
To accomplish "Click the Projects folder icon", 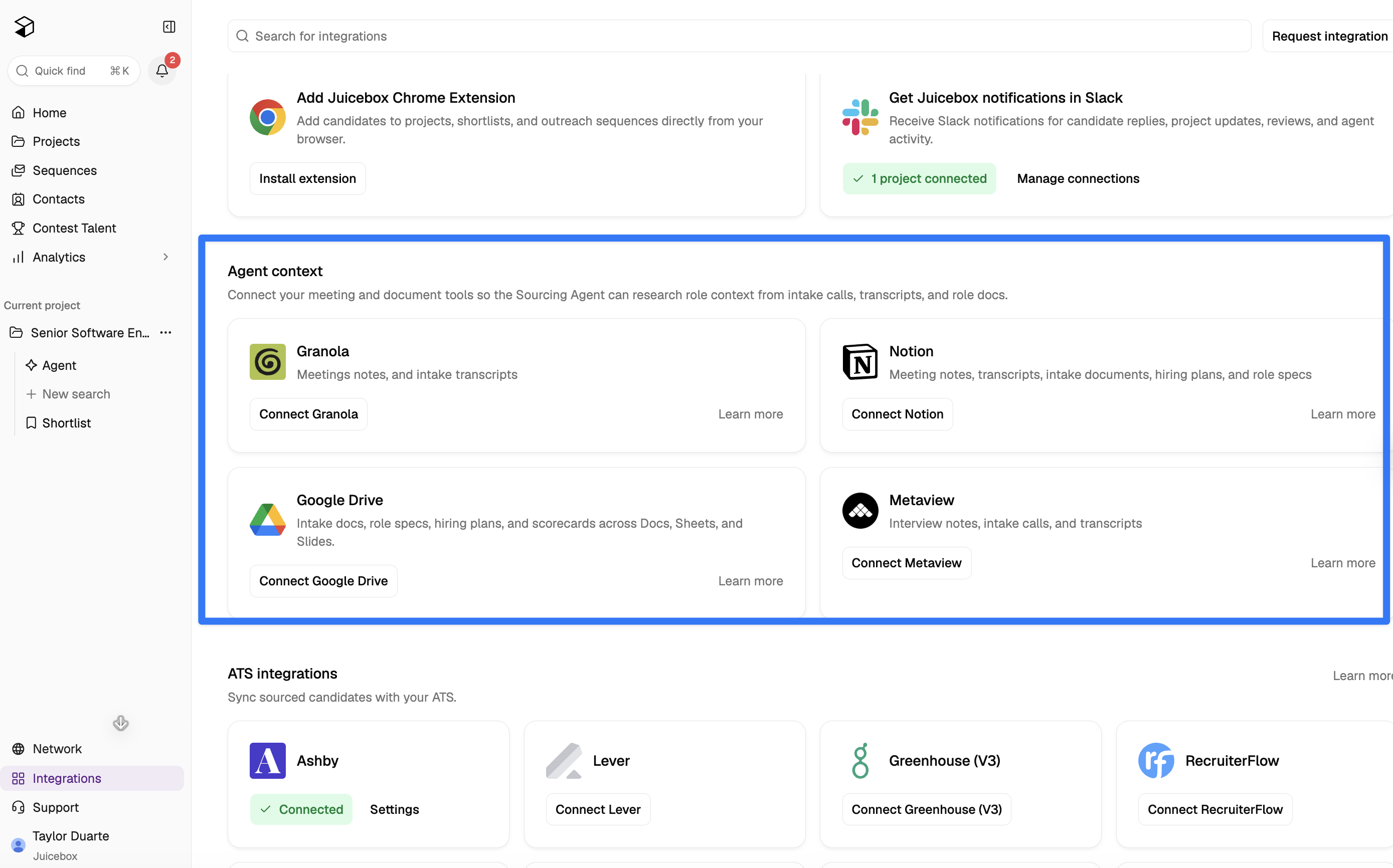I will click(19, 141).
